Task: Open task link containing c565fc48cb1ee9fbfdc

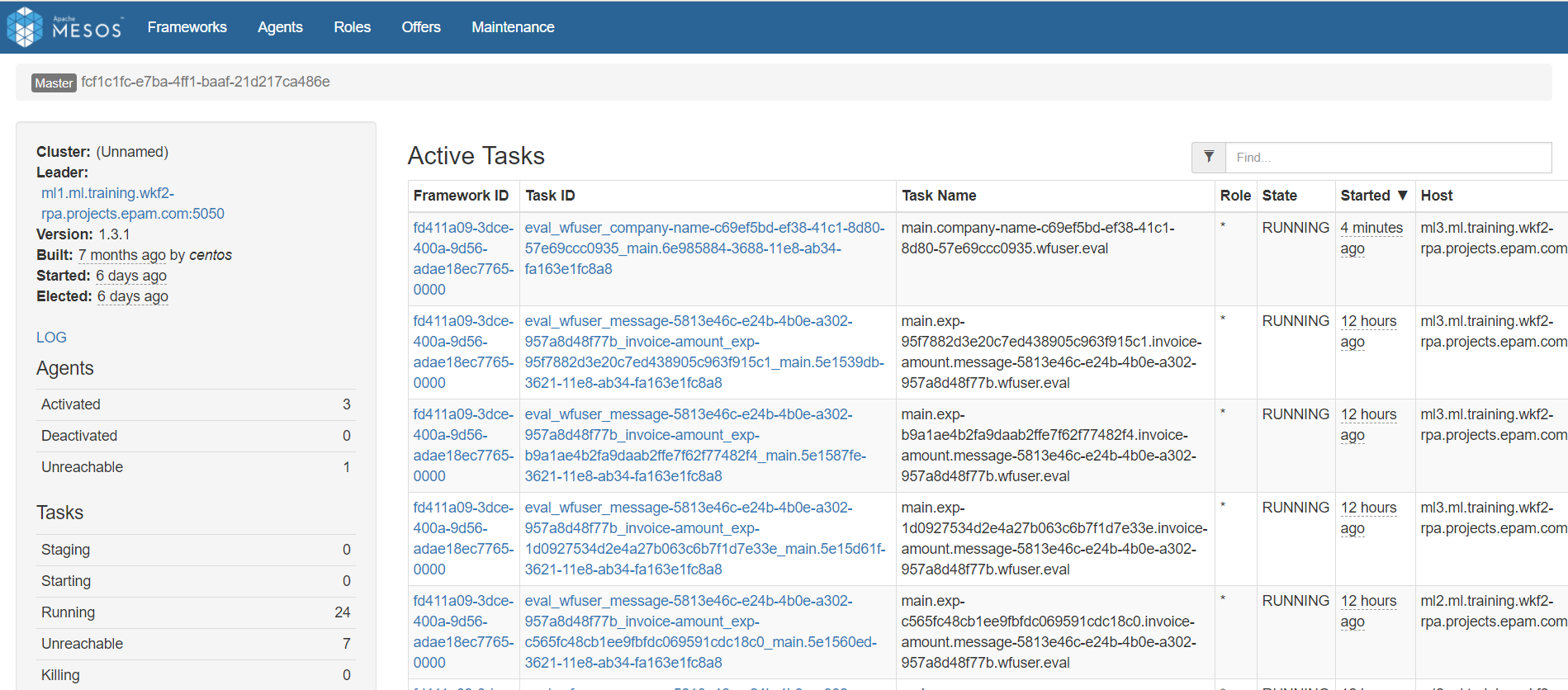Action: click(x=700, y=631)
